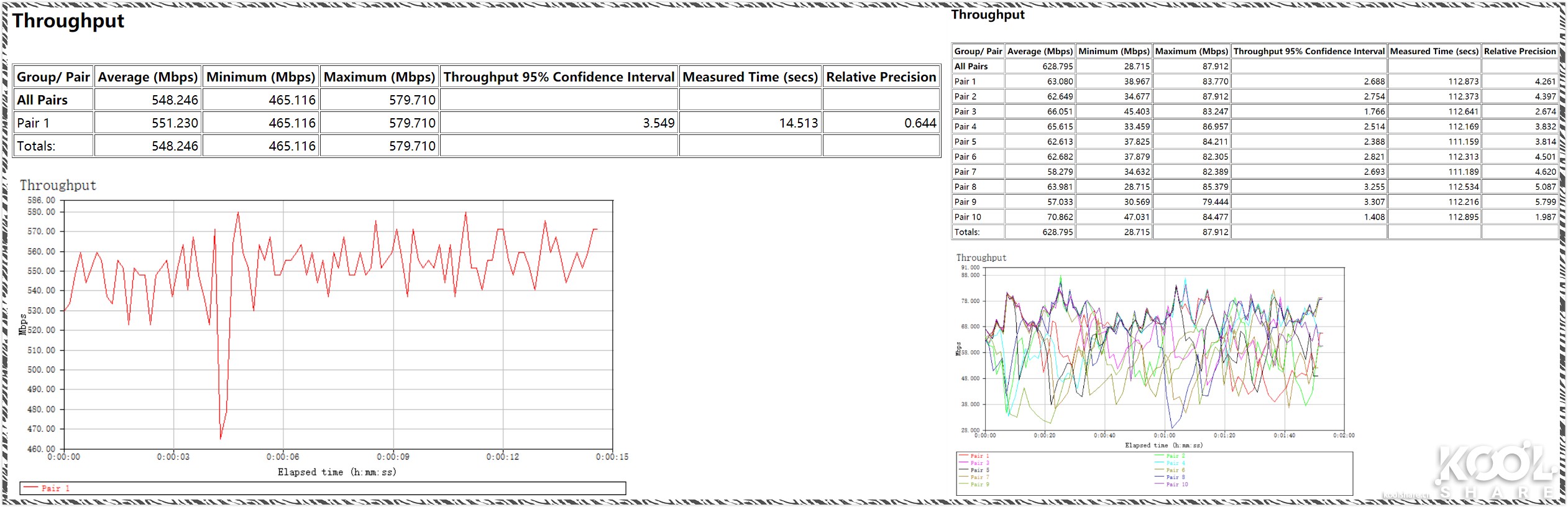
Task: Select the 0:00:12 tick label on left chart
Action: [503, 457]
